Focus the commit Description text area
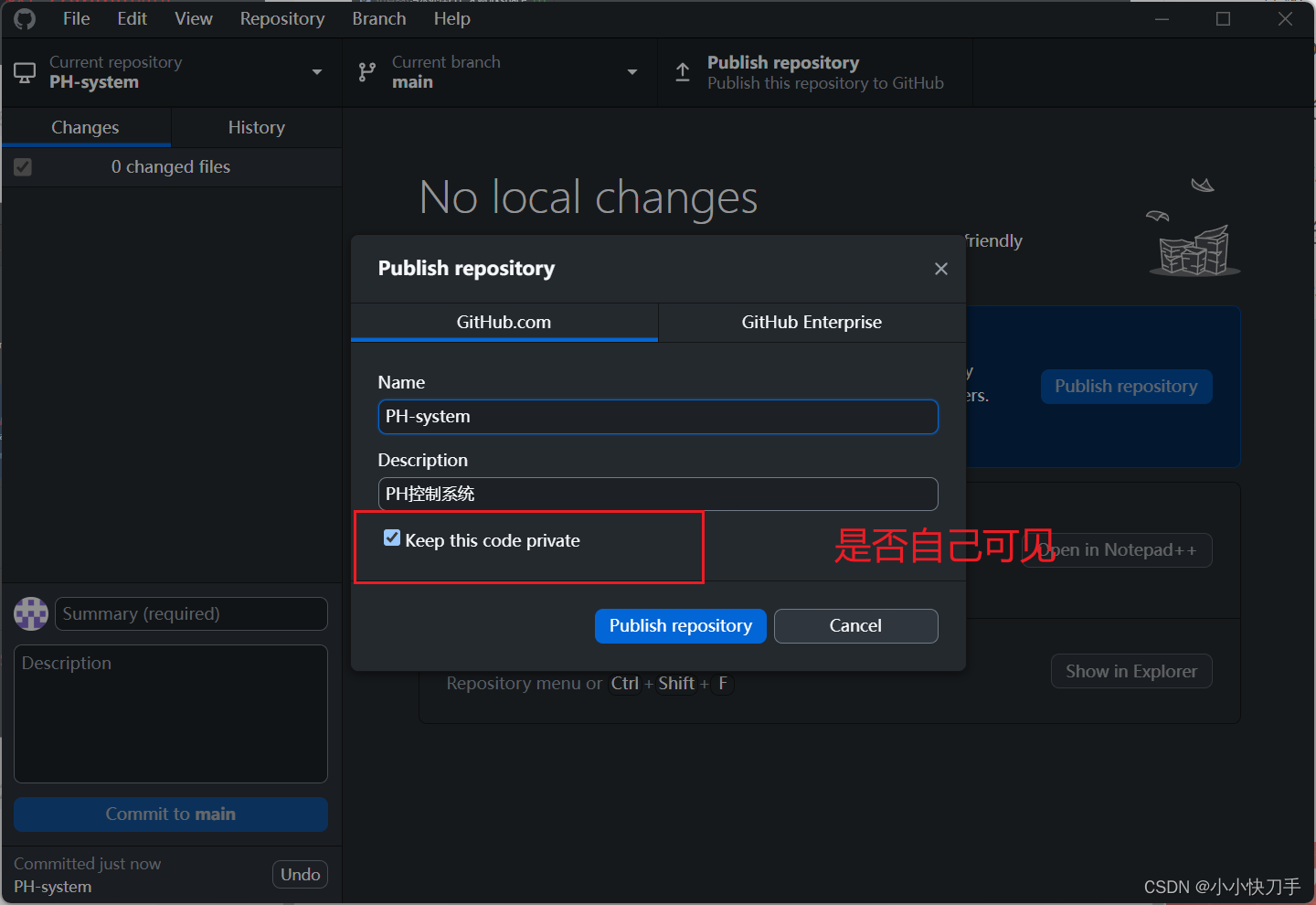The image size is (1316, 905). [x=171, y=714]
